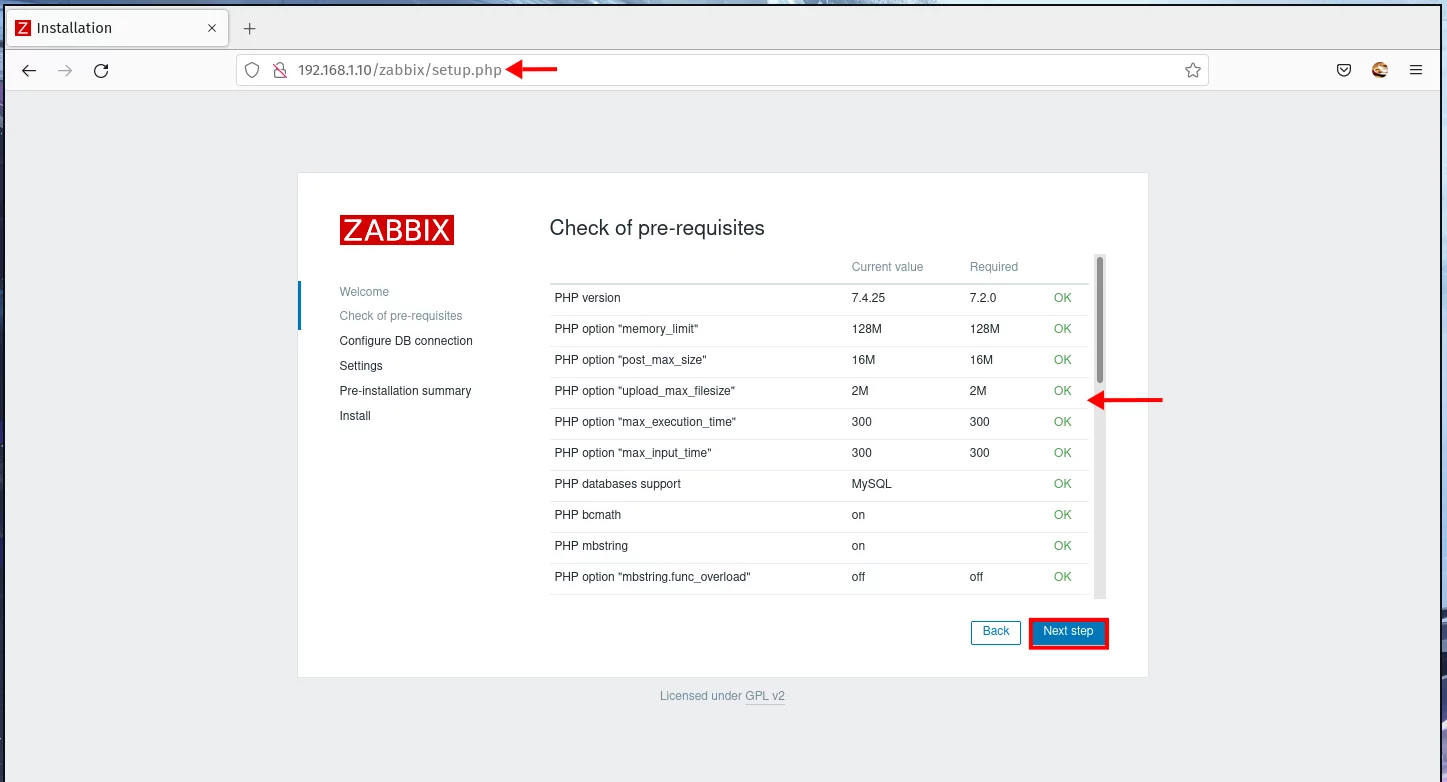Click the pre-requisites list scrollbar

click(1100, 320)
